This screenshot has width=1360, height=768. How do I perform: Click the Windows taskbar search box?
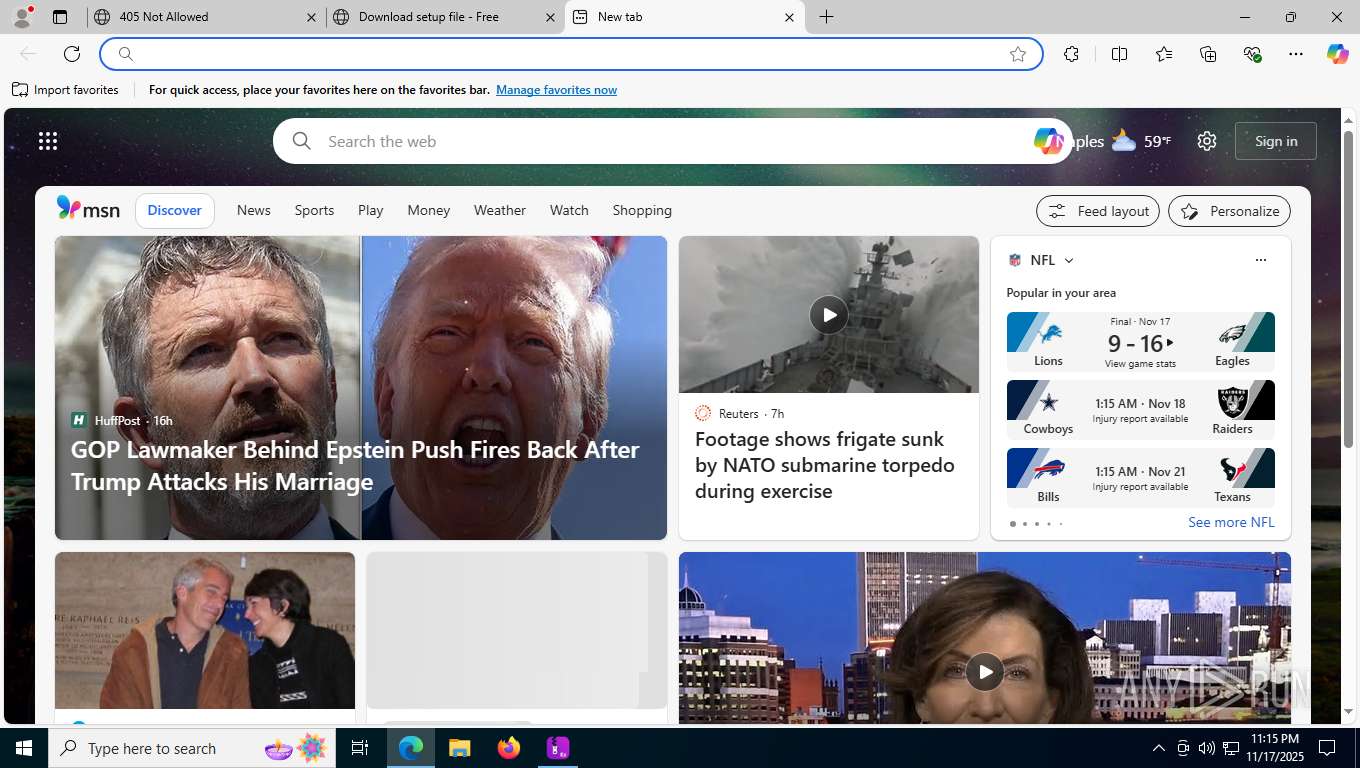pos(190,748)
